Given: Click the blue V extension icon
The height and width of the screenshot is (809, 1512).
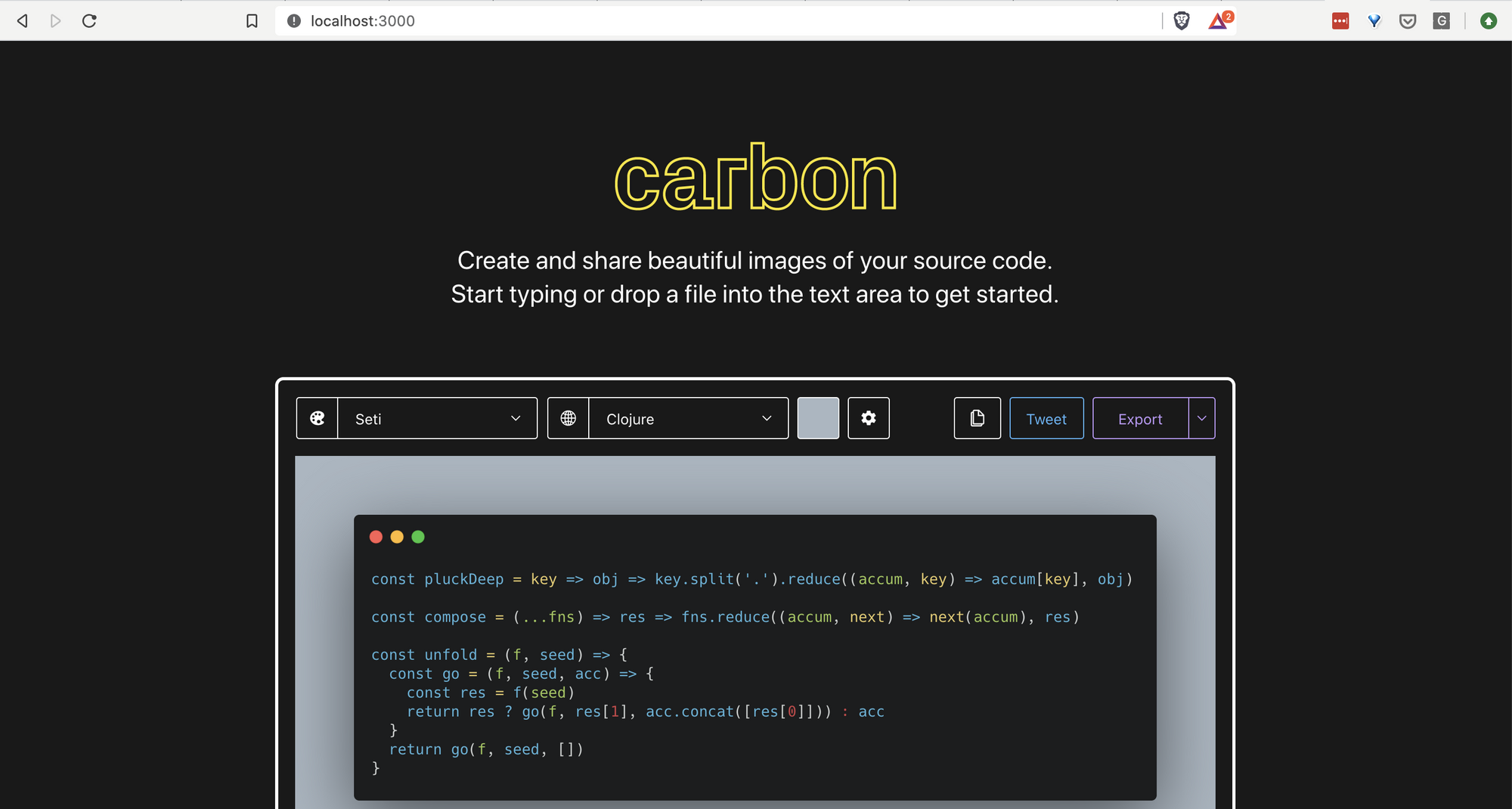Looking at the screenshot, I should pyautogui.click(x=1374, y=21).
